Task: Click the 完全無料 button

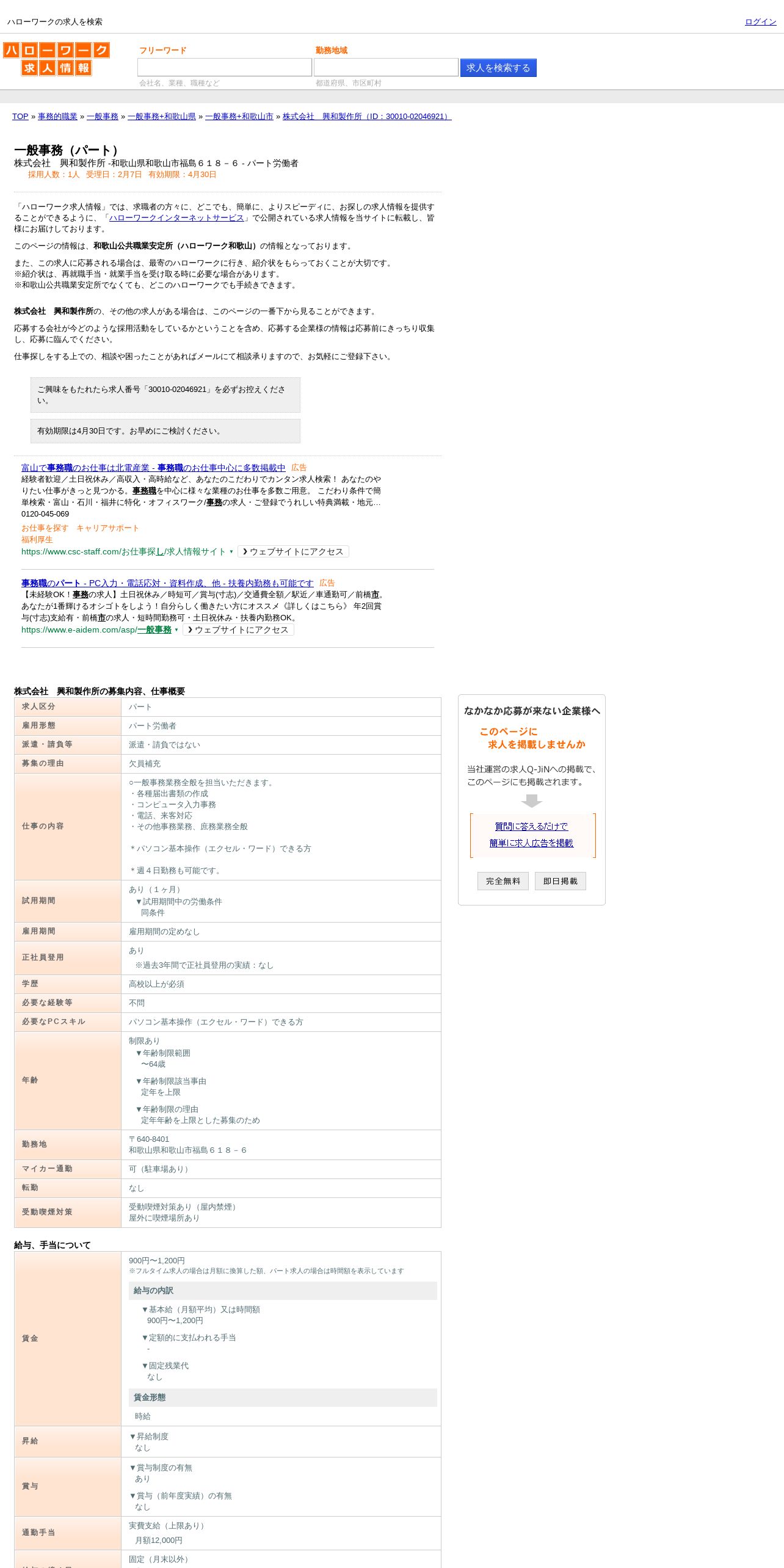Action: (503, 881)
